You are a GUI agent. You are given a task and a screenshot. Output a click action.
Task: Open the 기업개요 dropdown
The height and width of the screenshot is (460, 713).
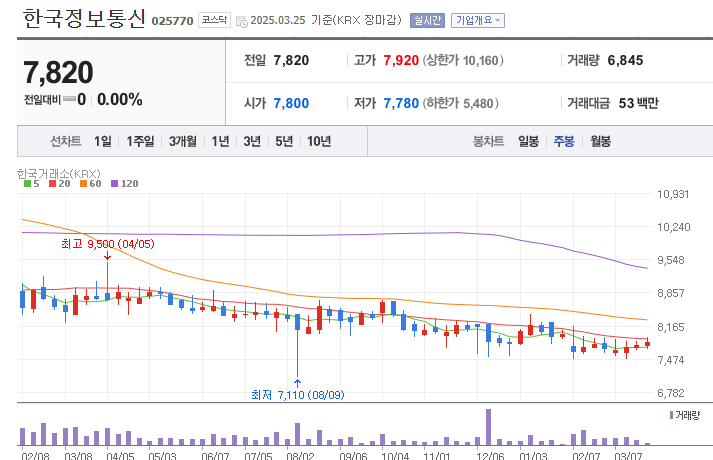click(477, 20)
